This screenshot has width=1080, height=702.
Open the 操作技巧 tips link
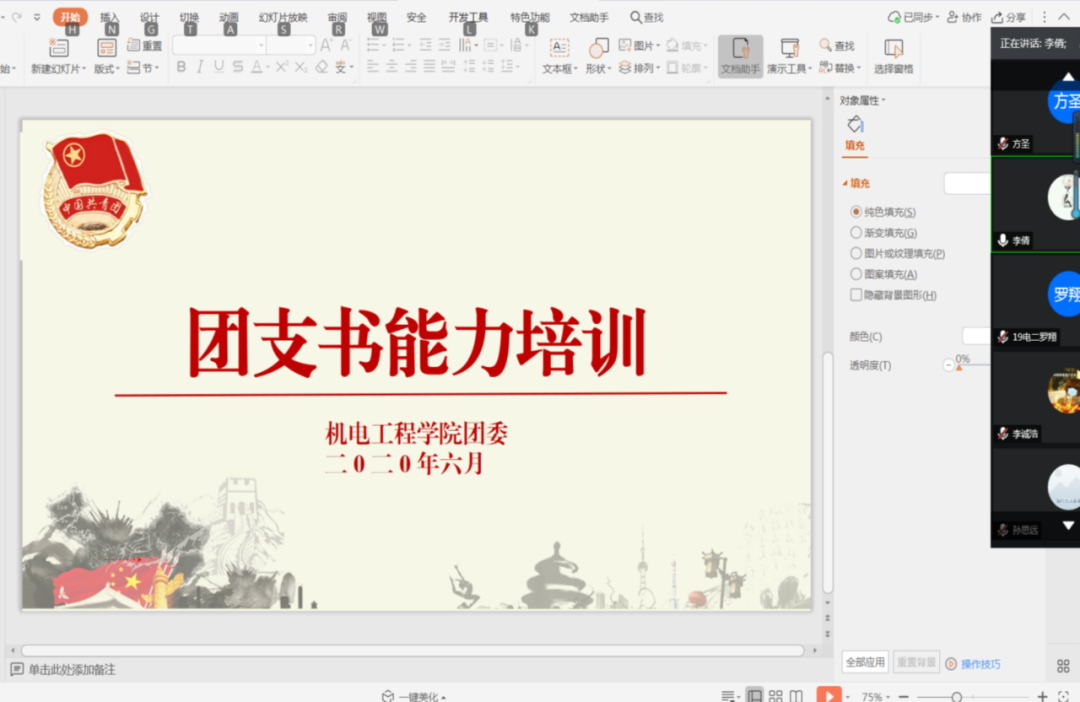[979, 664]
